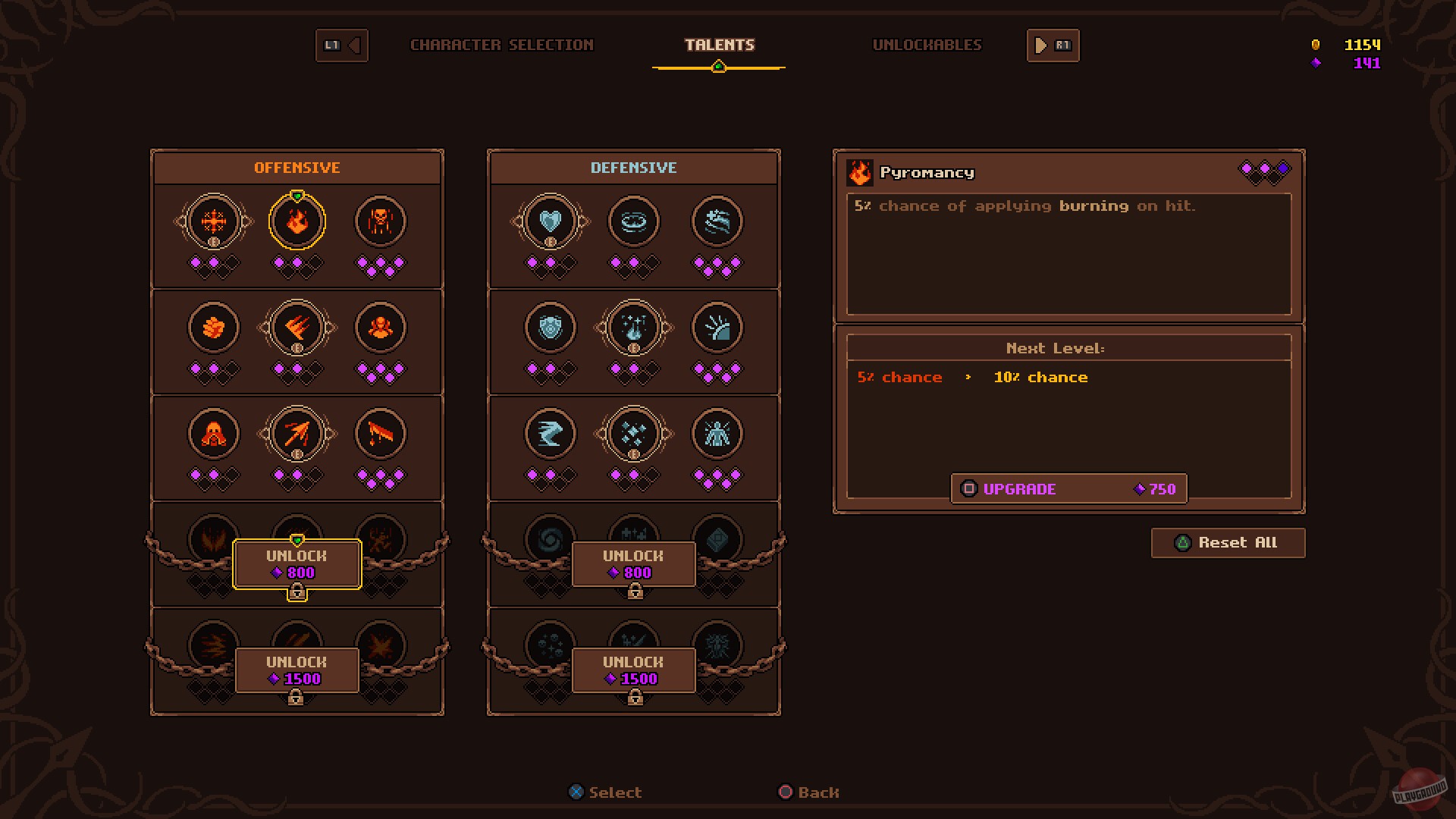Switch to the Unlockables tab
Image resolution: width=1456 pixels, height=819 pixels.
927,45
